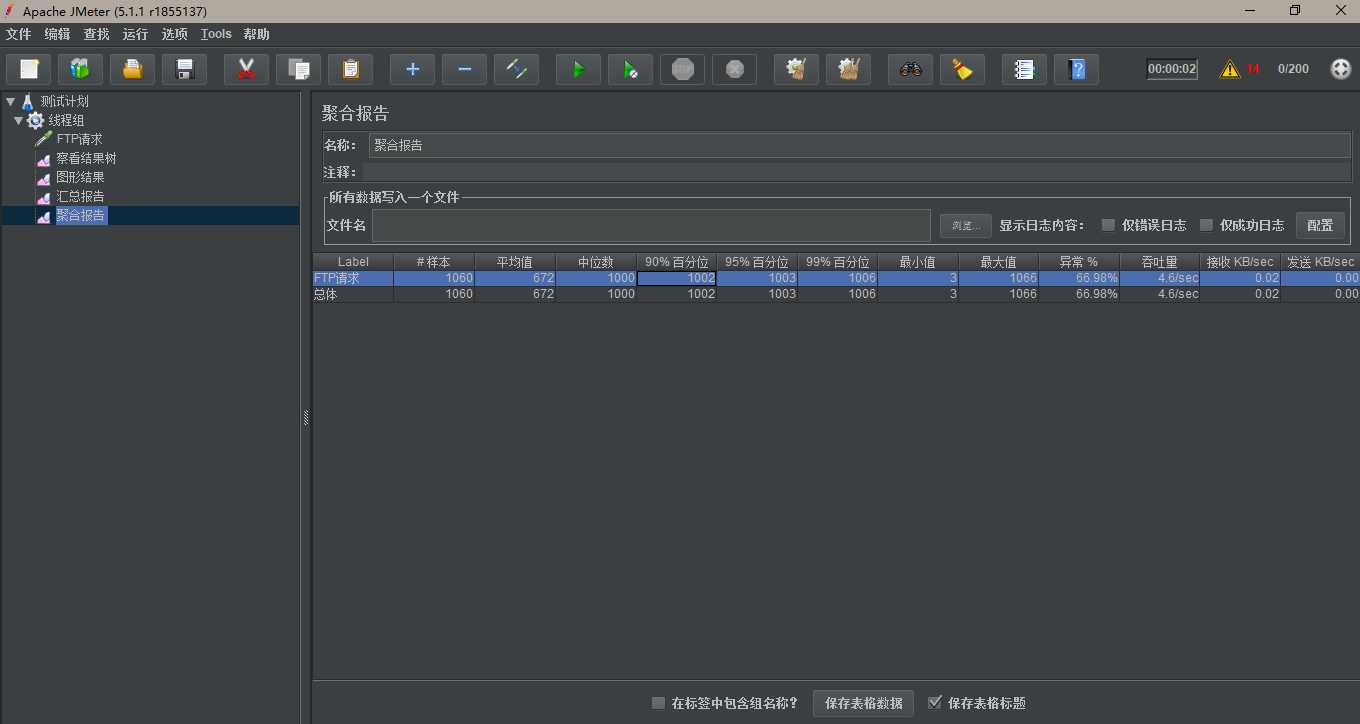Start the test with green play icon
1360x724 pixels.
tap(578, 69)
